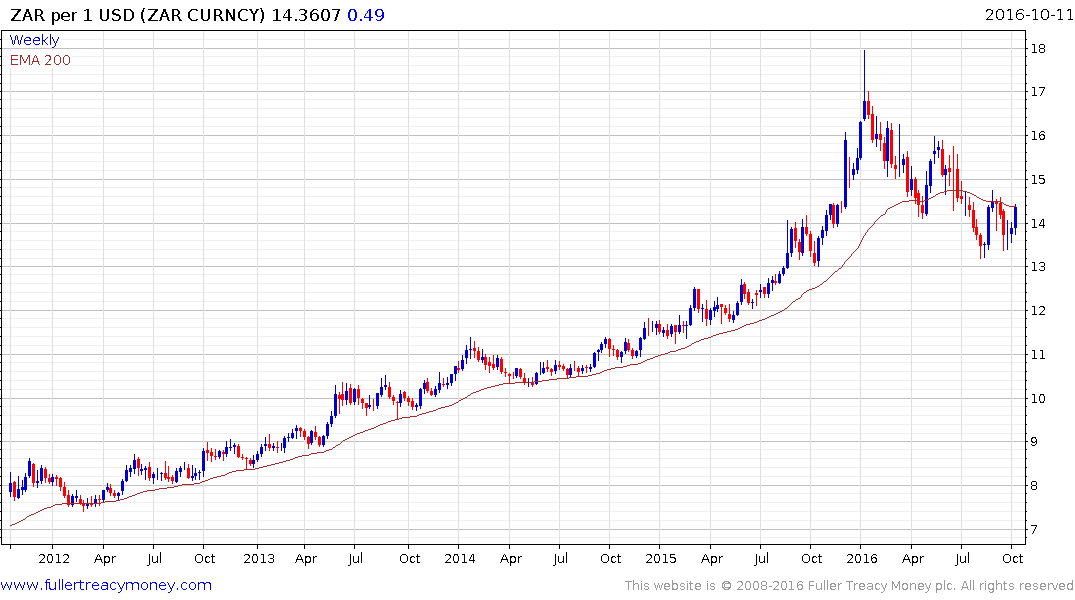This screenshot has width=1075, height=600.
Task: Click the y-axis value 18
Action: point(1037,48)
